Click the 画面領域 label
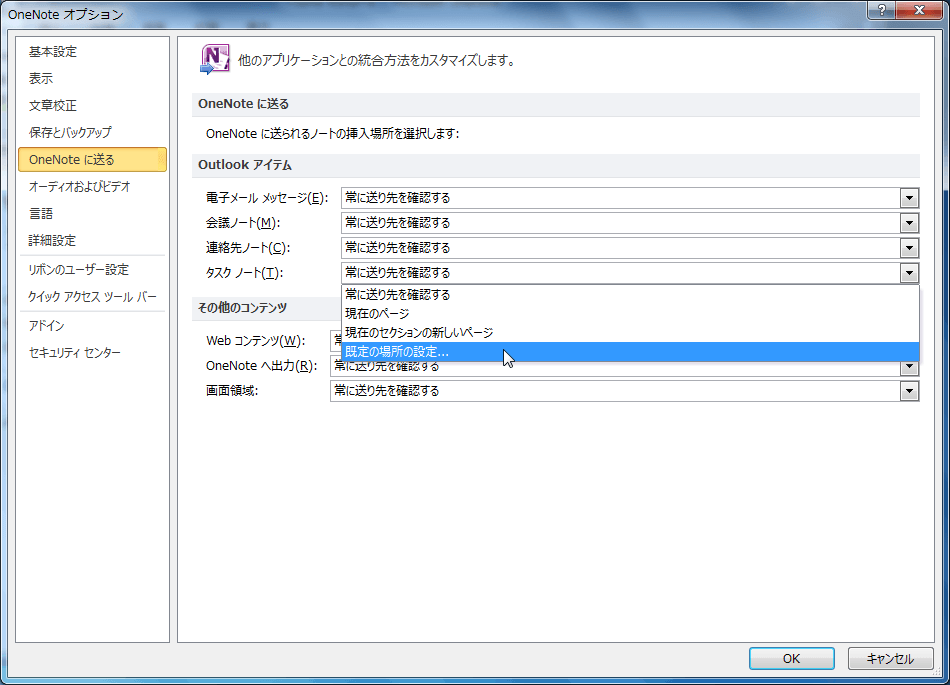950x685 pixels. coord(232,391)
